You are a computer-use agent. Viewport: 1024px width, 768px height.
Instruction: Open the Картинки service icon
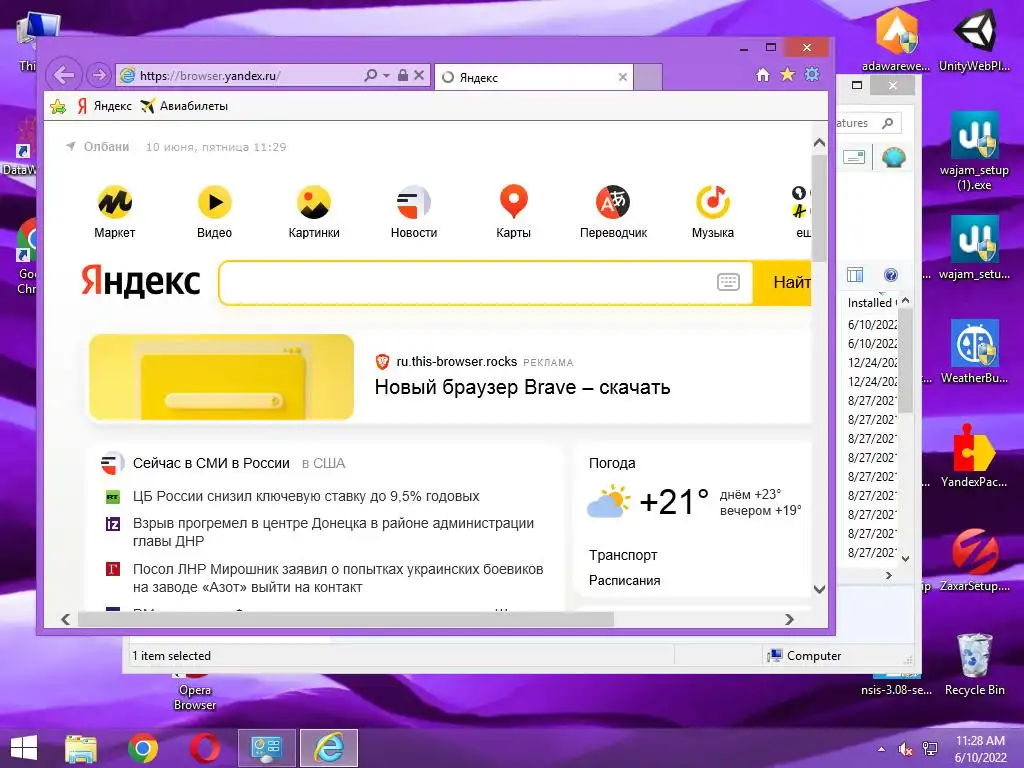[314, 202]
